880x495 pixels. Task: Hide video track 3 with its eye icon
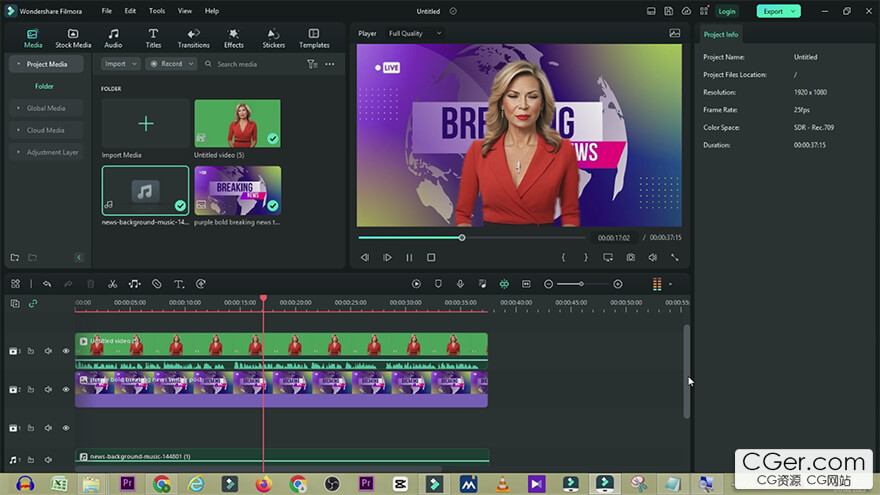tap(66, 351)
